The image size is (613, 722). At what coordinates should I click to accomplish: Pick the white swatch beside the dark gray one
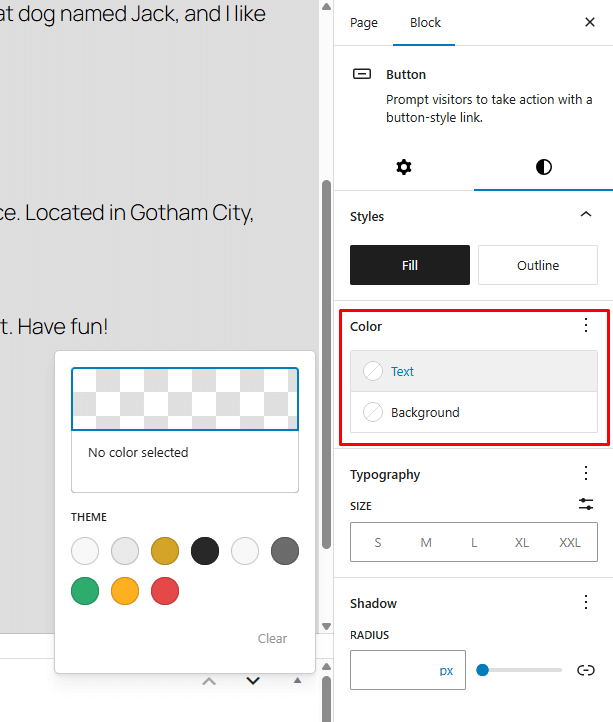245,551
